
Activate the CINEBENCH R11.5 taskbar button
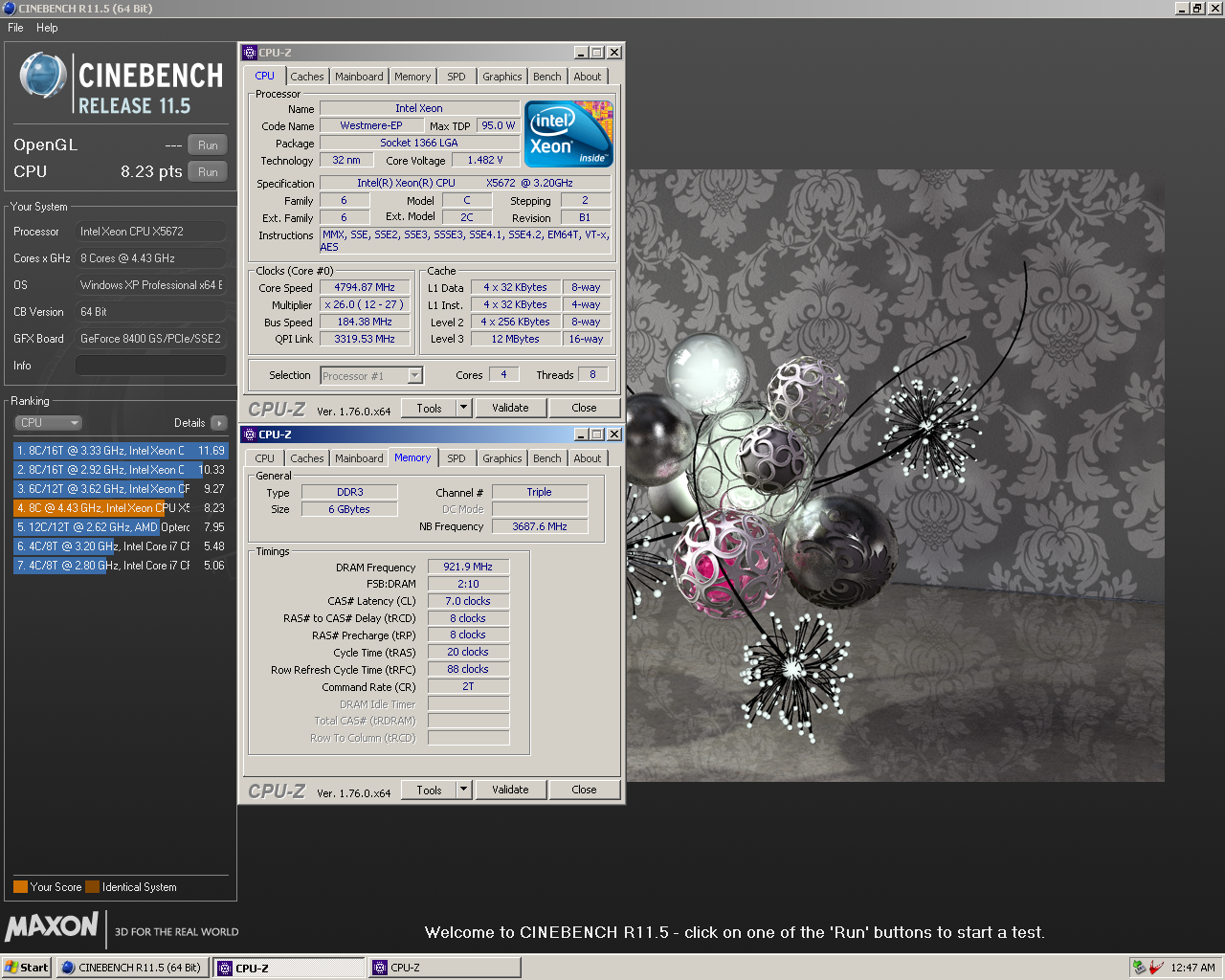click(131, 968)
